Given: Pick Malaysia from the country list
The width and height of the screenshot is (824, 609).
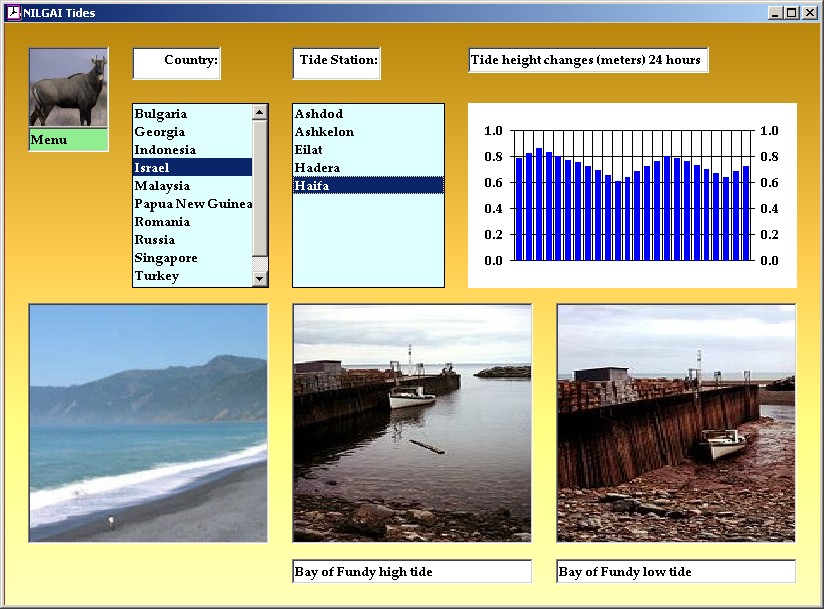Looking at the screenshot, I should point(162,186).
